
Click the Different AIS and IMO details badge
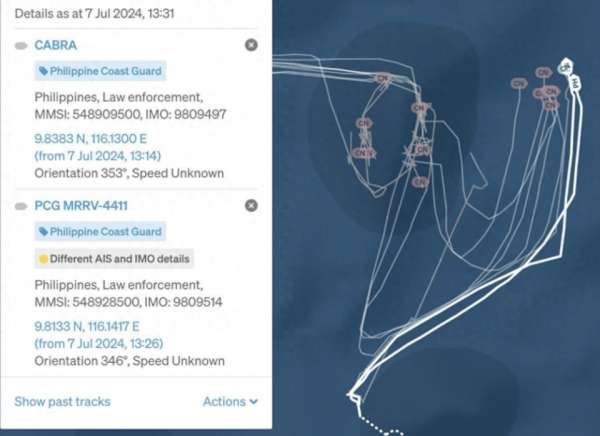click(x=113, y=258)
